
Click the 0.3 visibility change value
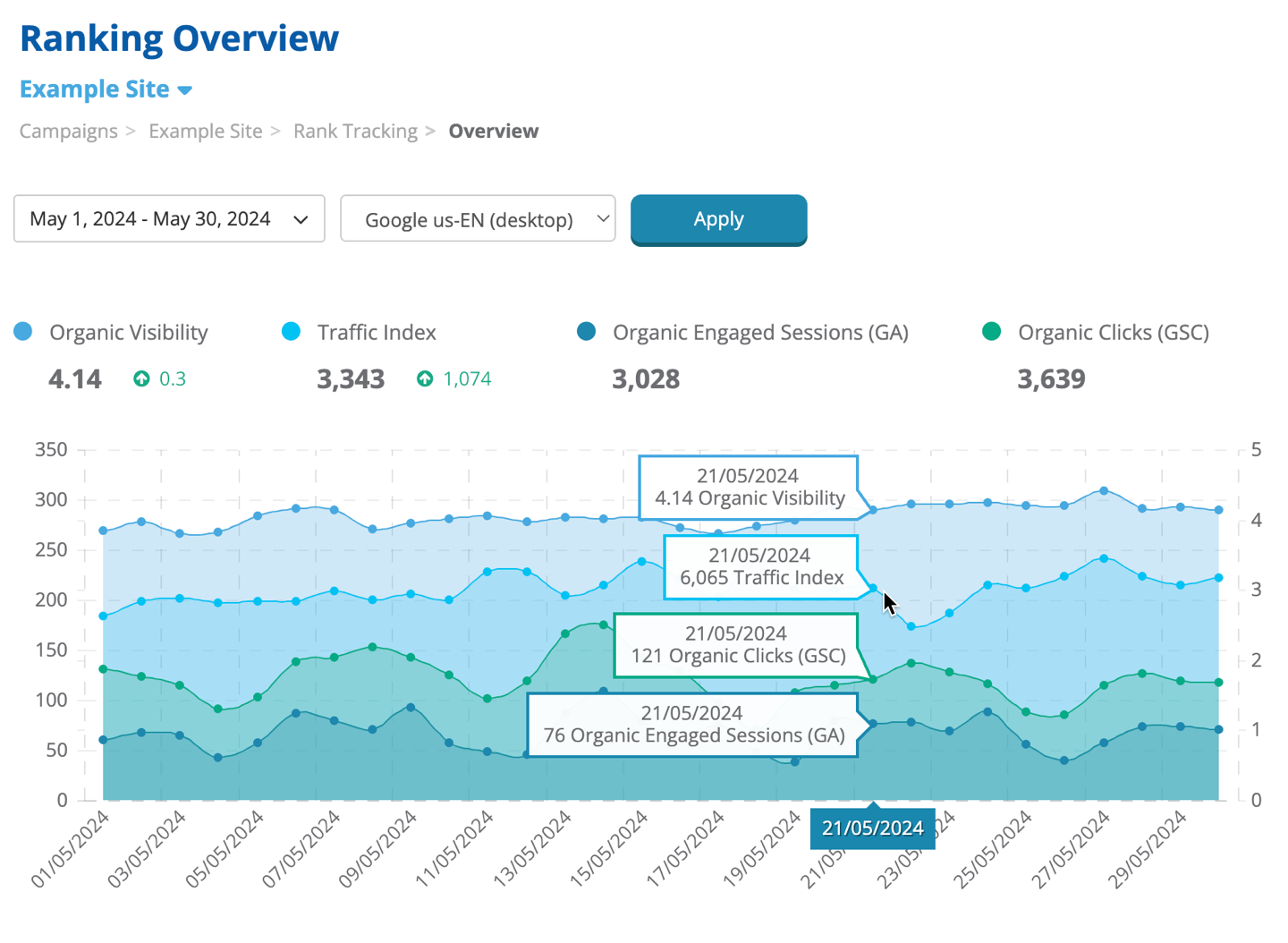pyautogui.click(x=173, y=379)
